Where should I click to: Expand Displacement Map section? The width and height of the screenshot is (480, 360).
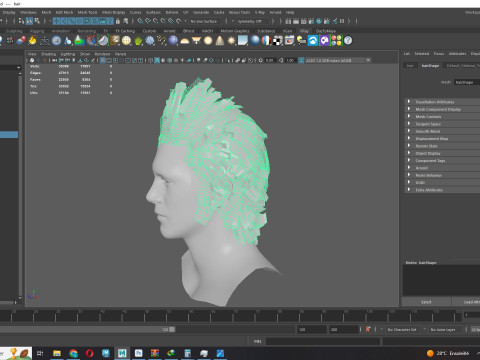[442, 138]
